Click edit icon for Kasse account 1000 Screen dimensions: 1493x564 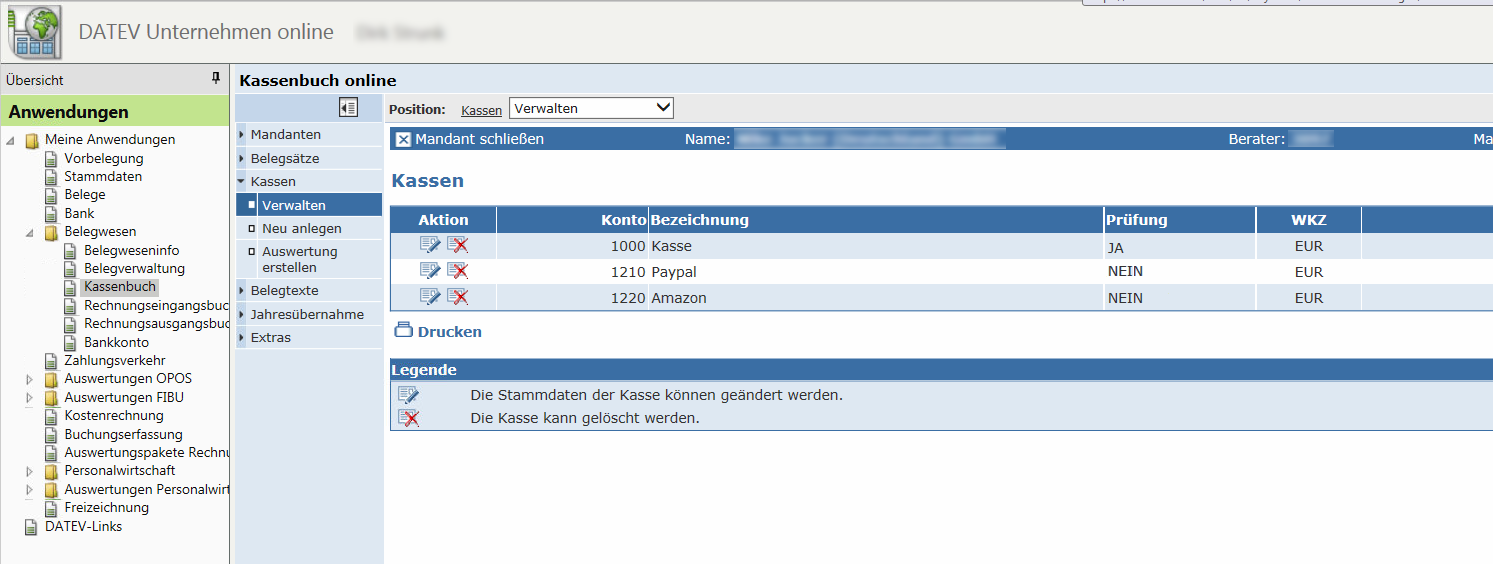pos(430,245)
